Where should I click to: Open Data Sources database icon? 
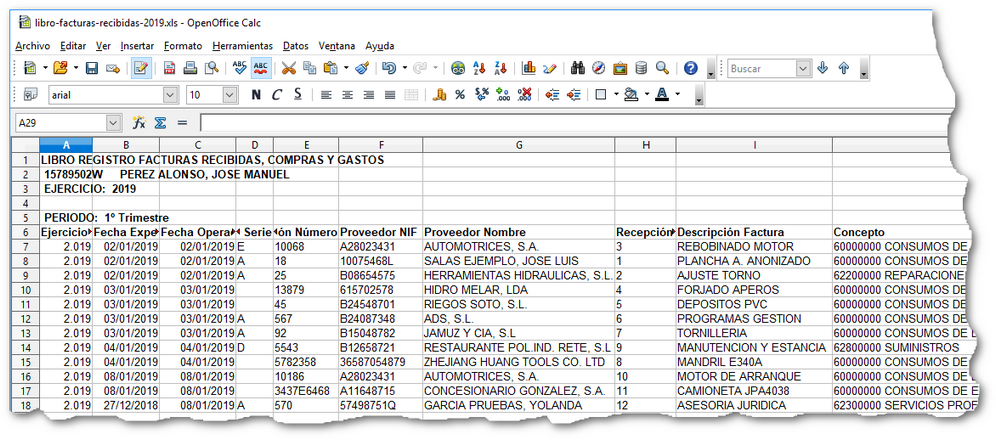point(642,68)
